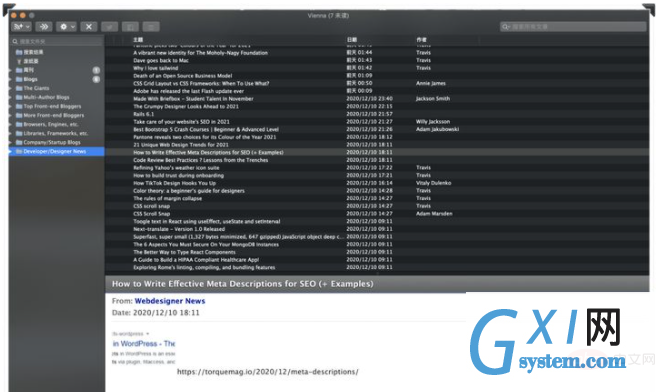The width and height of the screenshot is (666, 392).
Task: Focus the folder search field above the sidebar
Action: 57,41
